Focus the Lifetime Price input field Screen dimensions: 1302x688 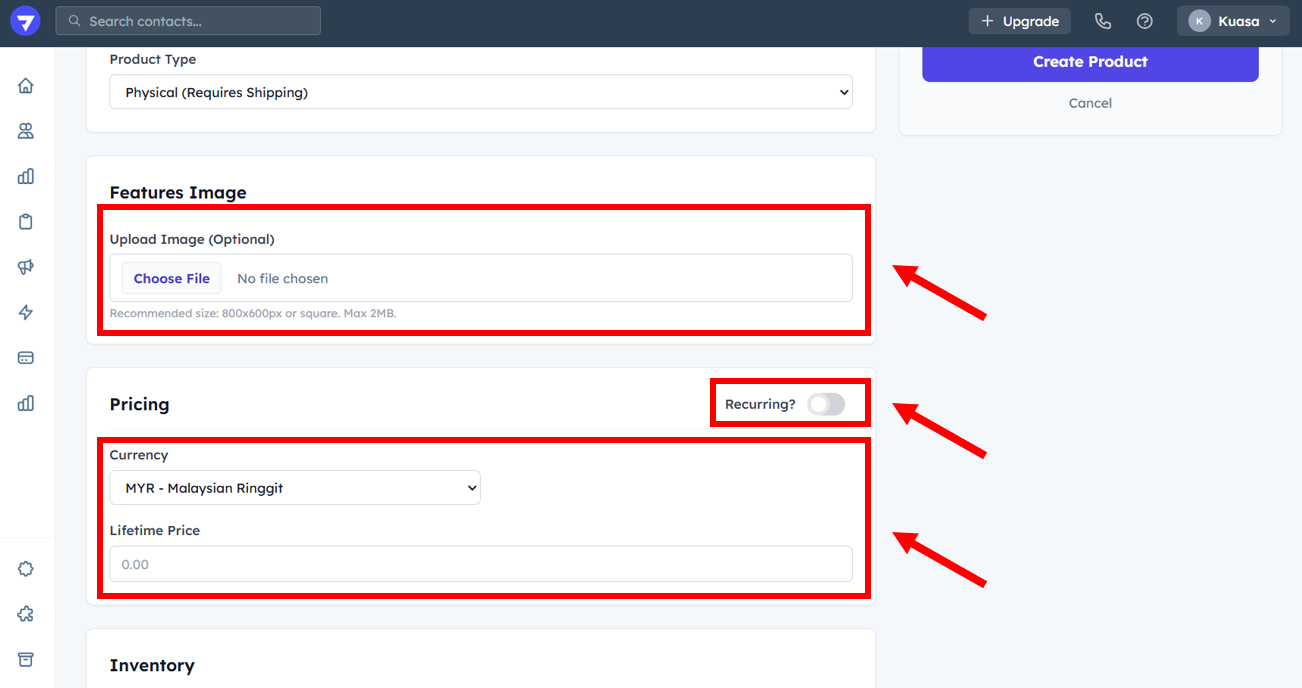pos(480,564)
